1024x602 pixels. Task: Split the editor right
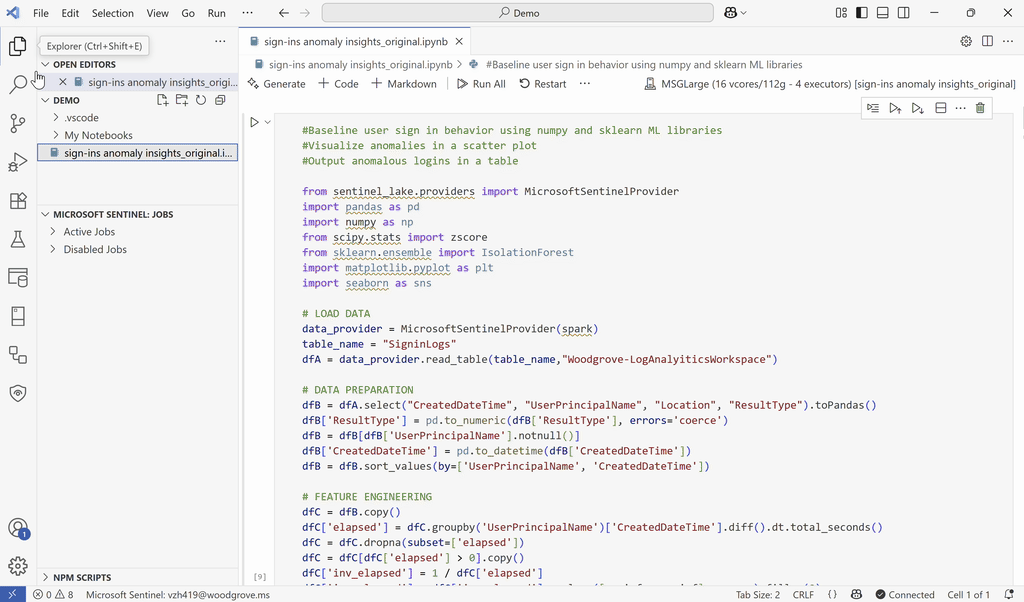987,41
